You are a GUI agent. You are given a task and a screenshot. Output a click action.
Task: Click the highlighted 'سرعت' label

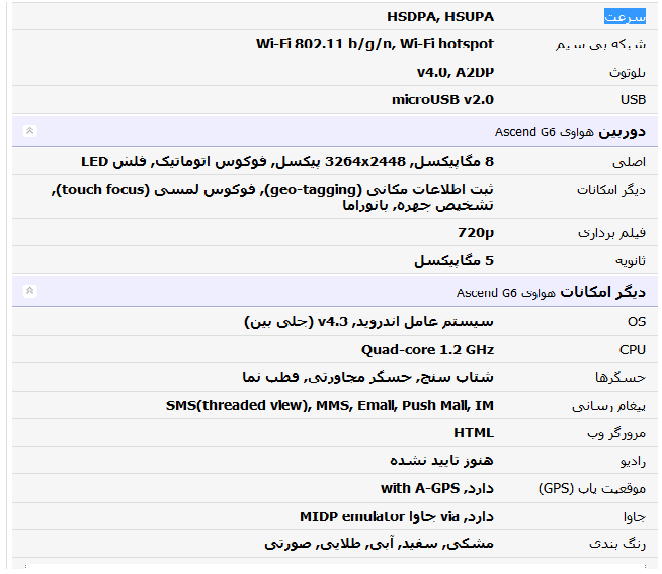[x=624, y=16]
